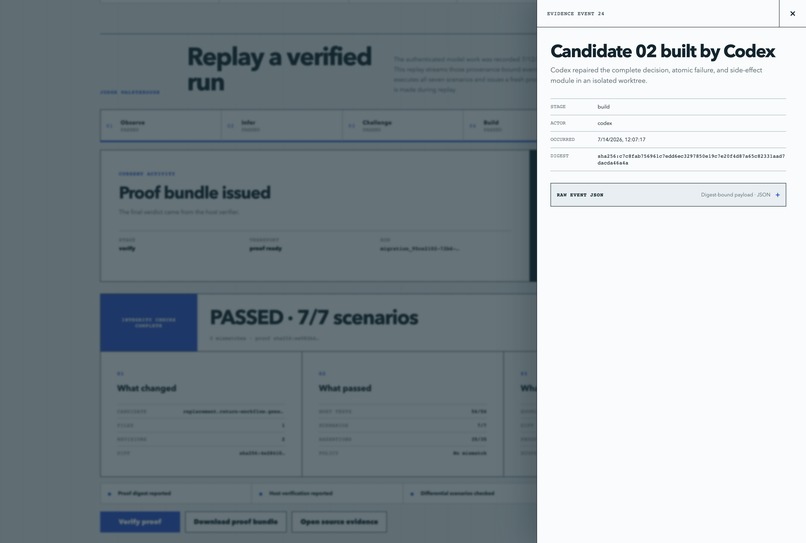The height and width of the screenshot is (543, 806).
Task: Select the occurred timestamp 7/14/2026, 12:07:17
Action: (x=621, y=139)
